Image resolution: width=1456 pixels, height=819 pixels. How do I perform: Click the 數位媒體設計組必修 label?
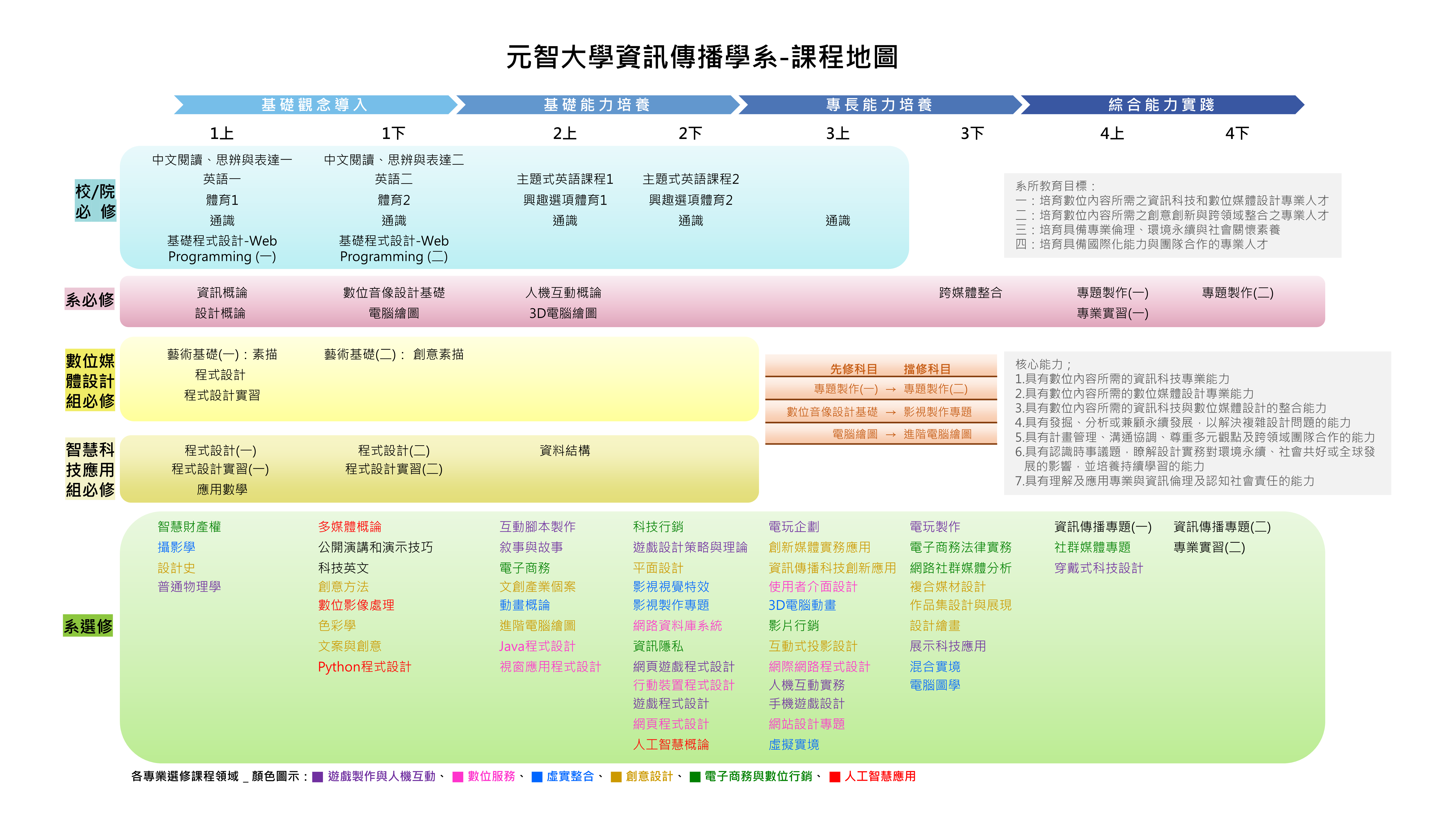coord(90,380)
